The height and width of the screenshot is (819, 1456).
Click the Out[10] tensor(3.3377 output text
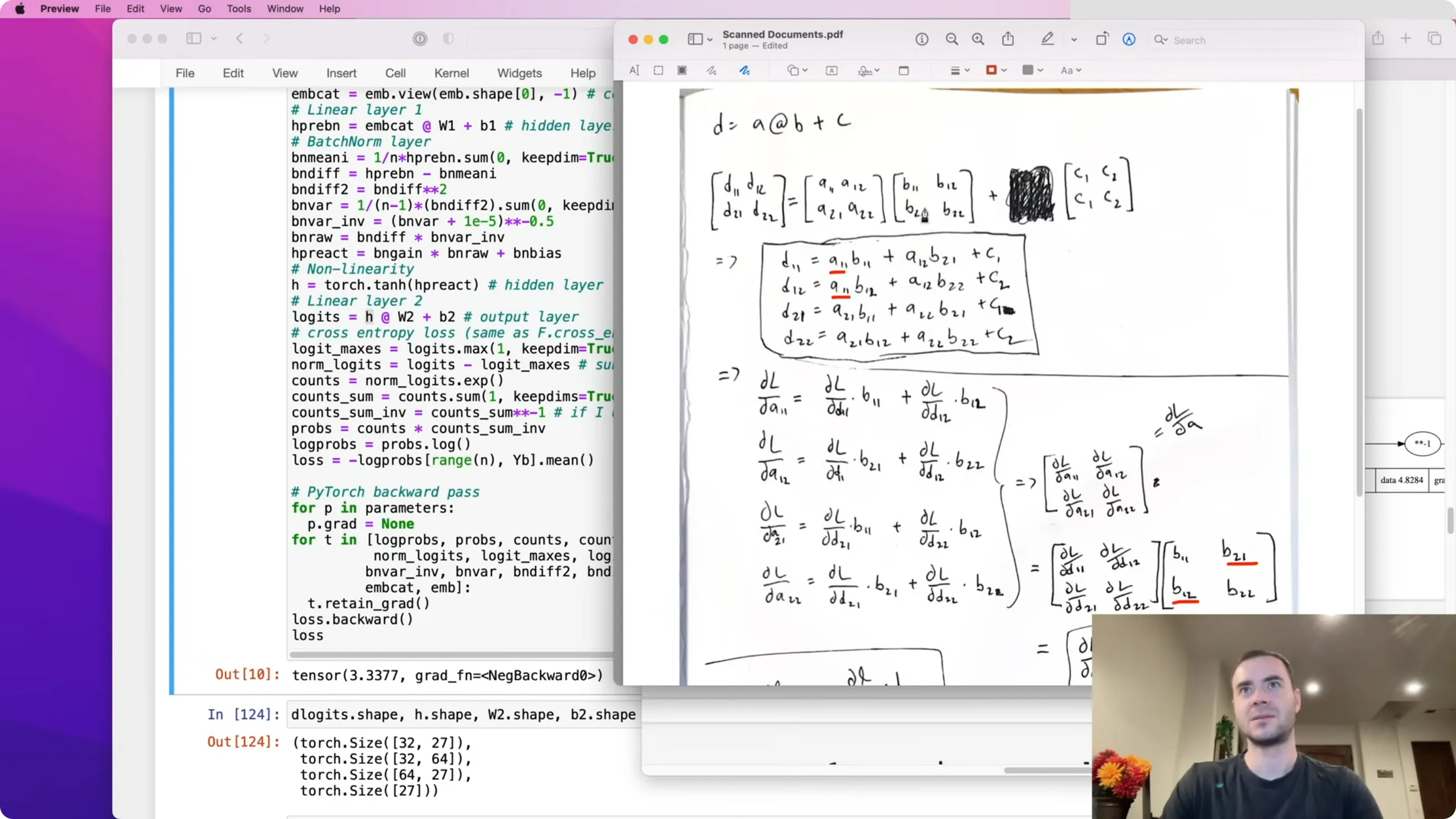click(x=447, y=675)
